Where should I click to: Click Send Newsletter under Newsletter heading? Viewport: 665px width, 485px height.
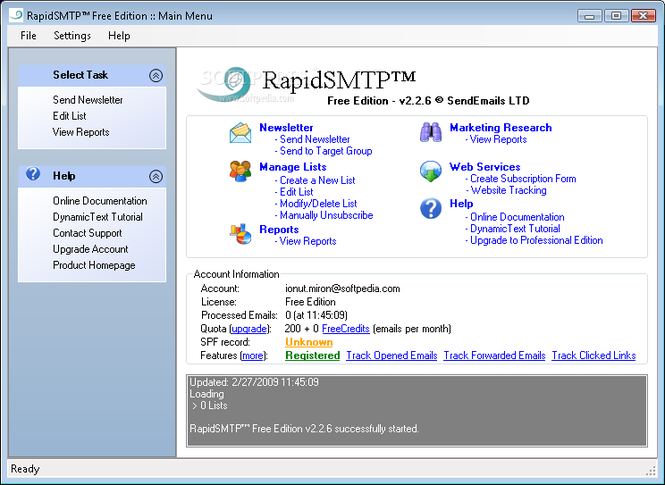click(x=315, y=139)
